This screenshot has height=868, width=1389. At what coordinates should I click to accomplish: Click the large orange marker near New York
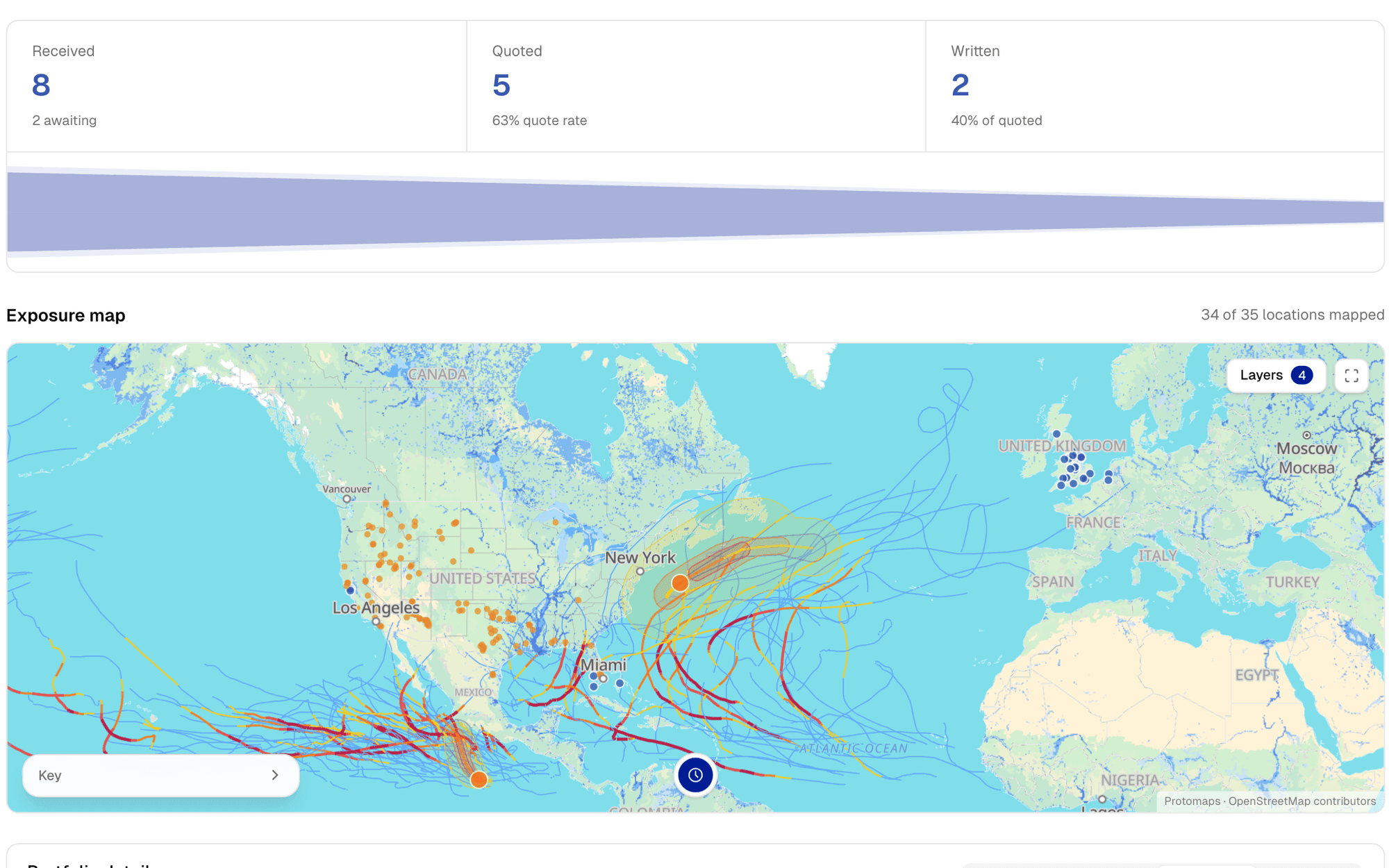(x=680, y=583)
